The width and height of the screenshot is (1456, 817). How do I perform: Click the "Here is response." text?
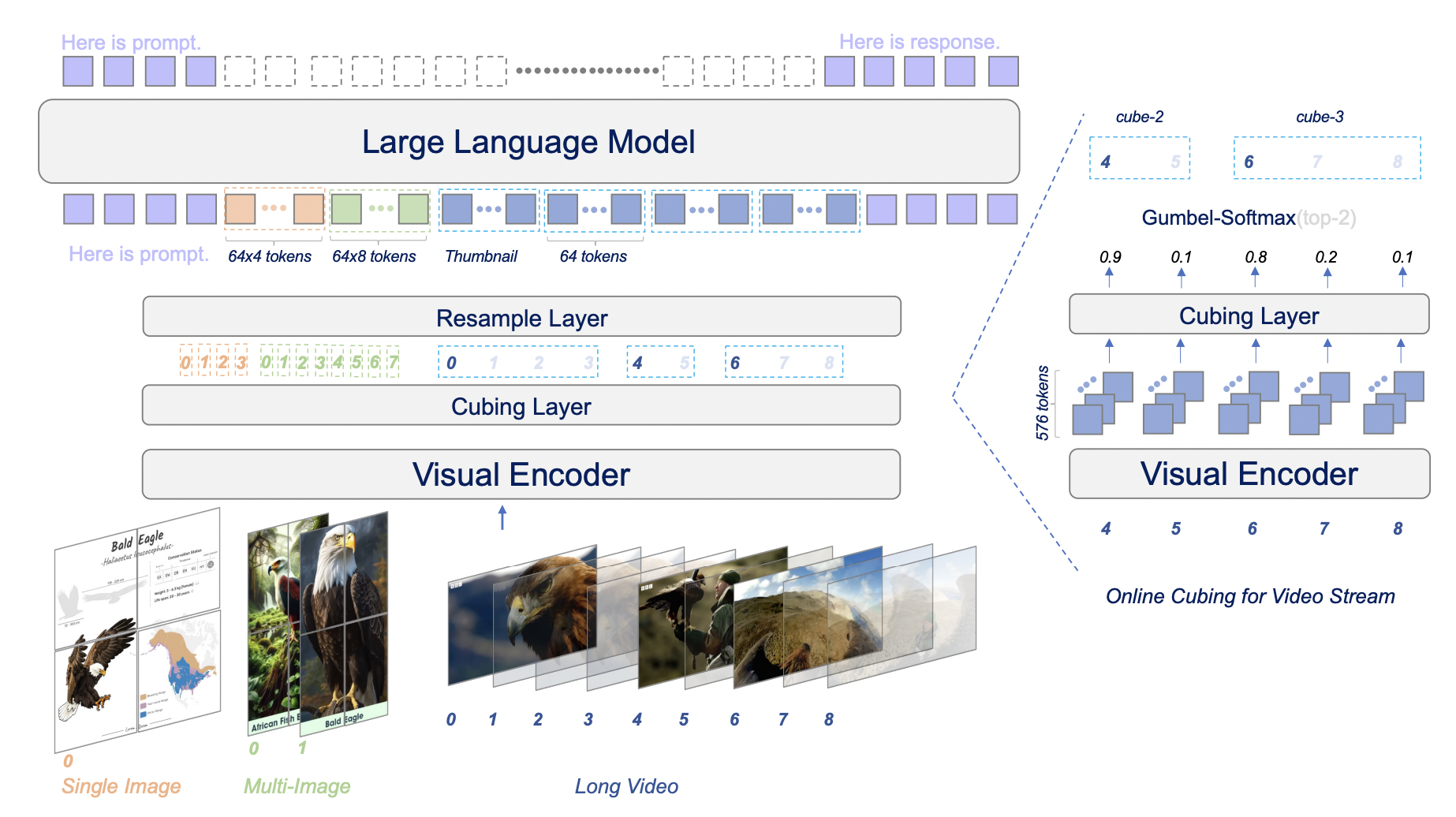[919, 42]
